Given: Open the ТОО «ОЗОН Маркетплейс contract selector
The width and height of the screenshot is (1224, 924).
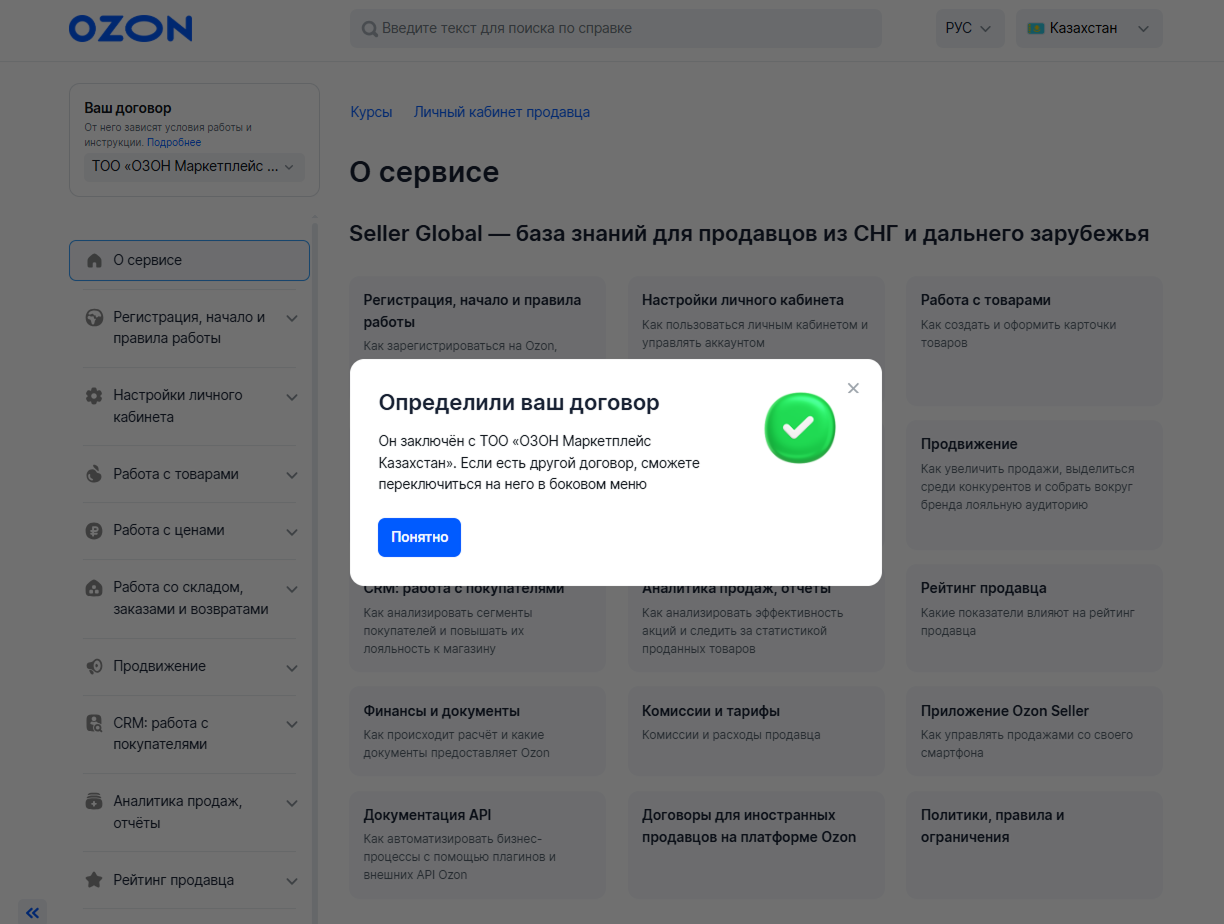Looking at the screenshot, I should (194, 167).
